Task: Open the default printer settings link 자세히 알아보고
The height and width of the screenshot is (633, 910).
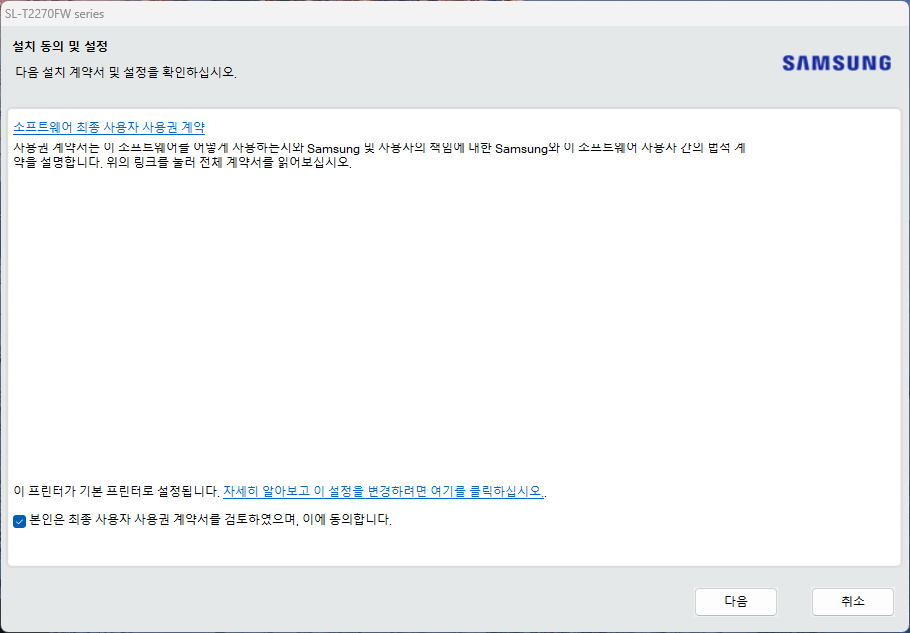Action: [x=383, y=491]
